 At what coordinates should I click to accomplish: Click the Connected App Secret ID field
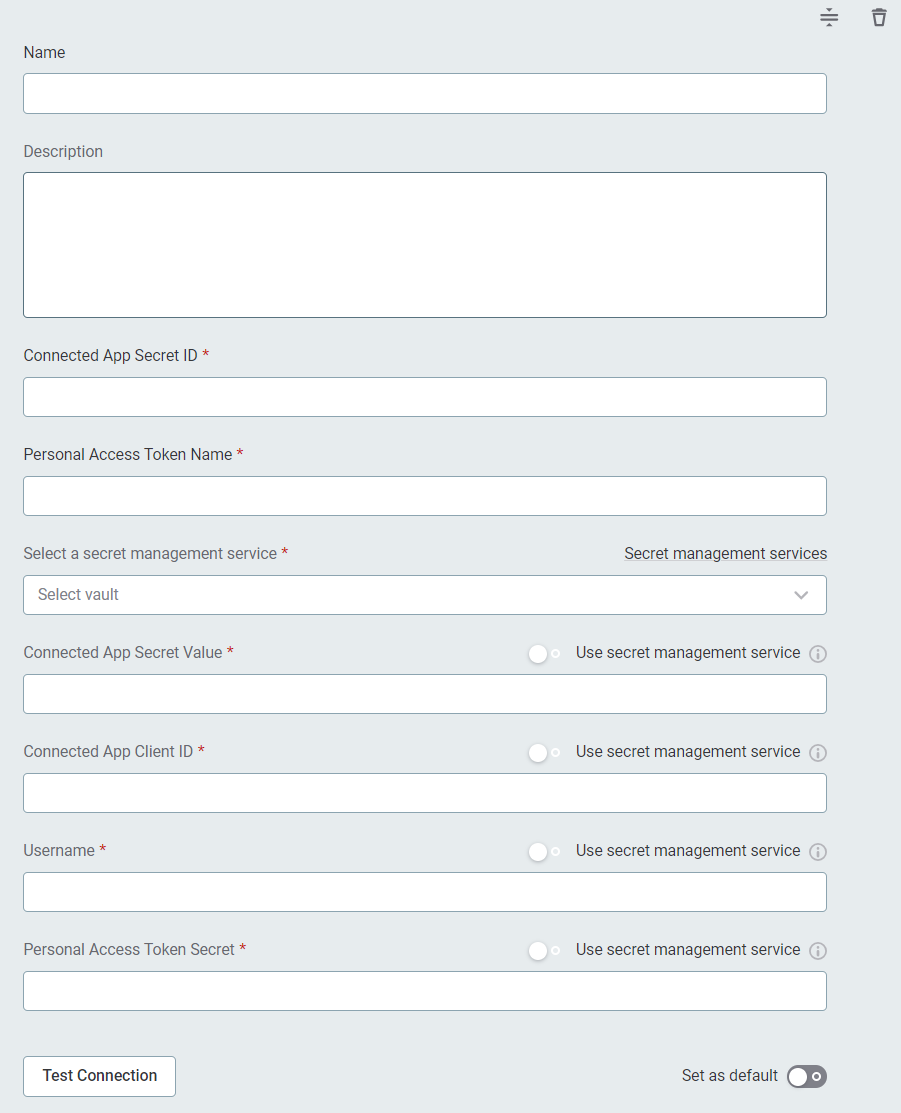[425, 397]
